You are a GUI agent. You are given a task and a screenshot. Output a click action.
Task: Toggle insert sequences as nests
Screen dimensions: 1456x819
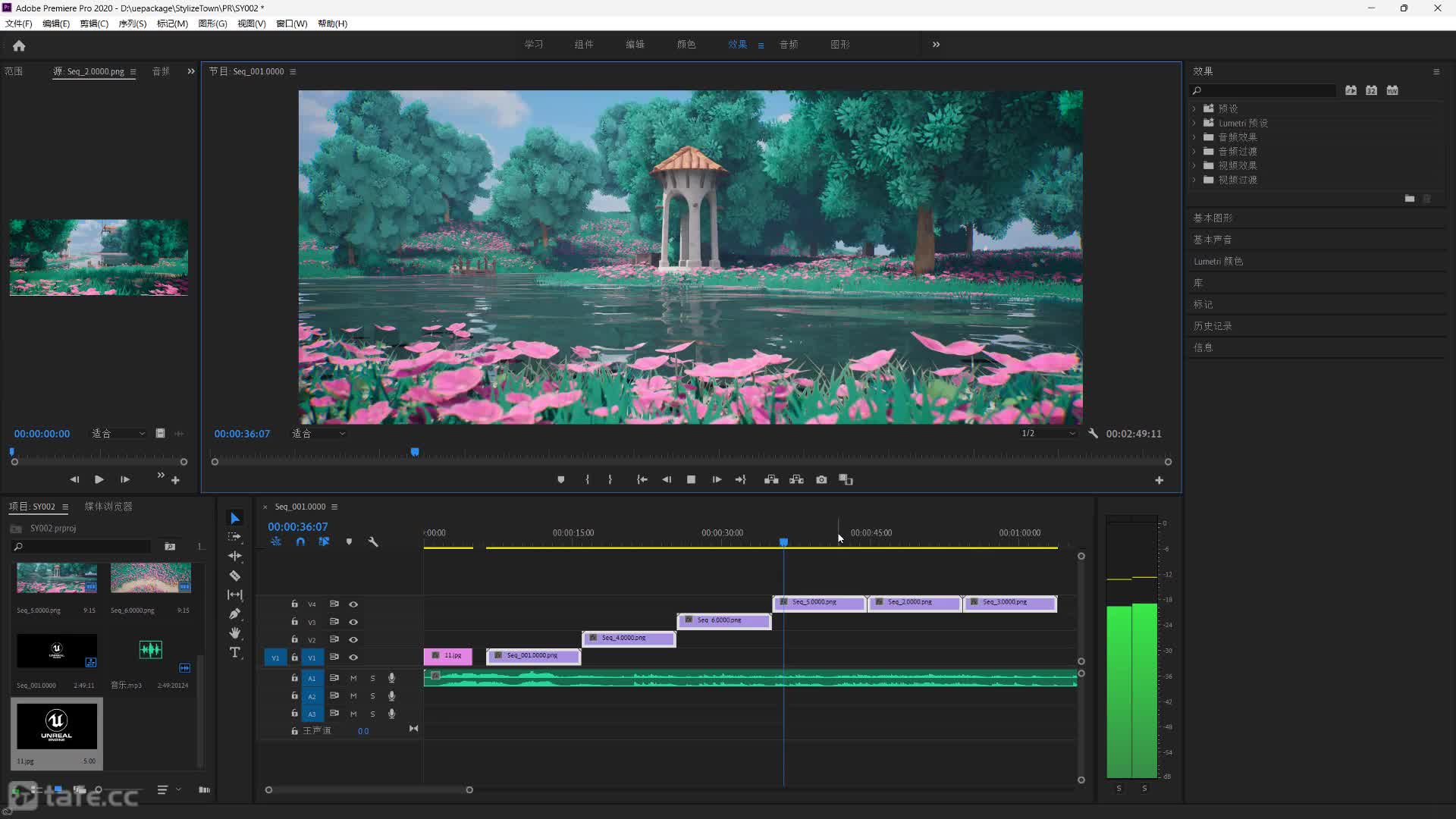point(276,542)
